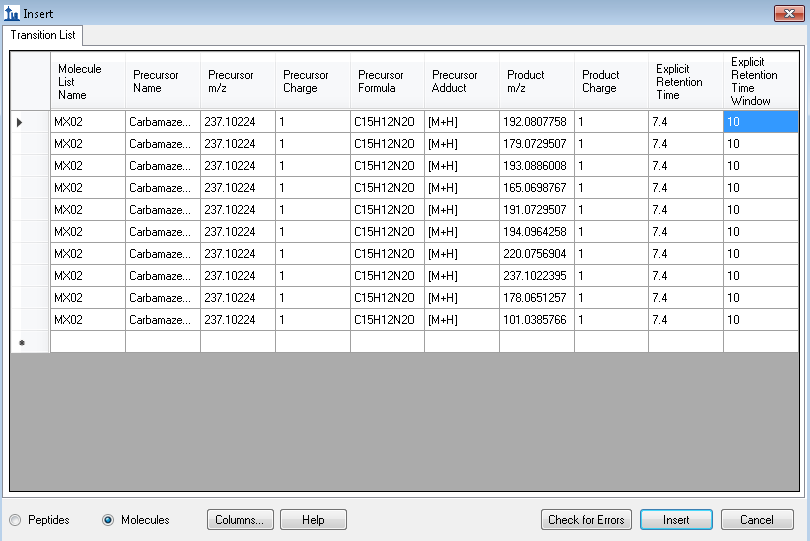This screenshot has width=810, height=541.
Task: Select the Transition List tab
Action: click(42, 35)
